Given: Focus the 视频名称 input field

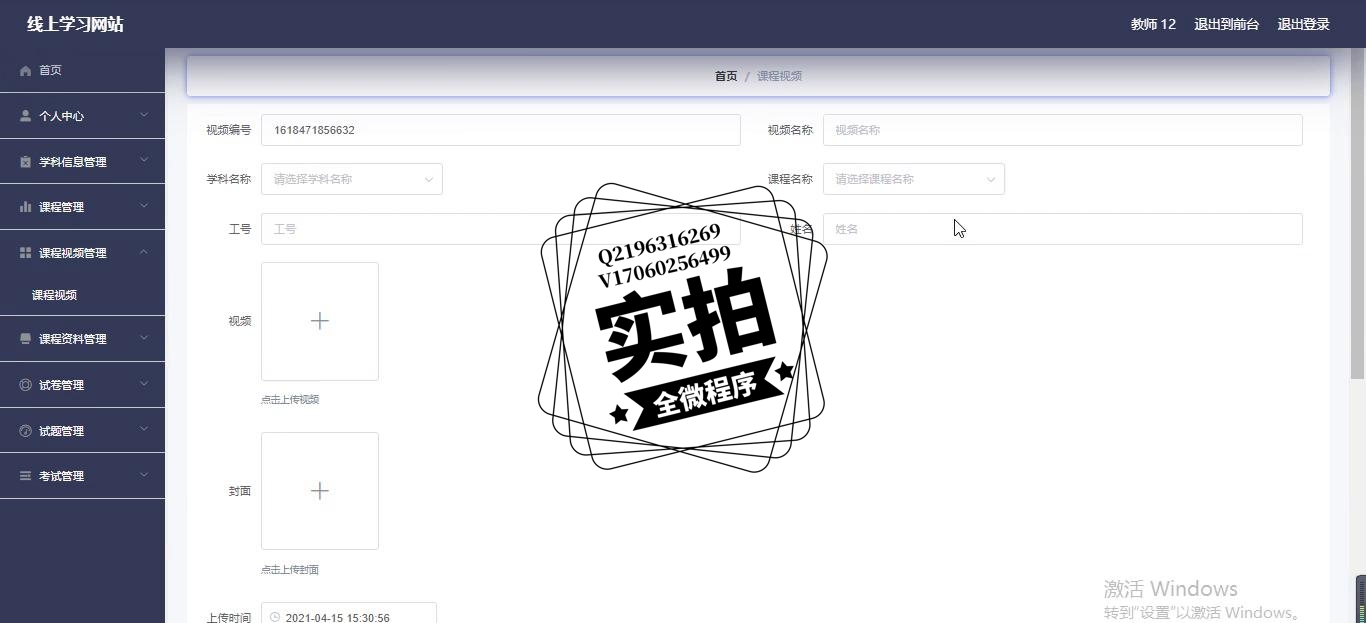Looking at the screenshot, I should (1063, 130).
